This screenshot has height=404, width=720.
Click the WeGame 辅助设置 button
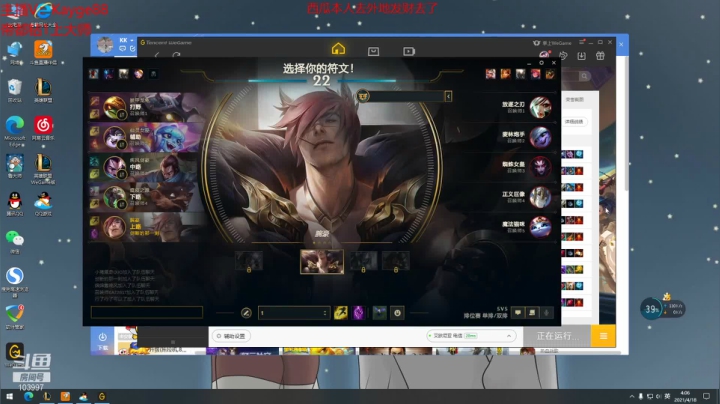click(x=231, y=336)
